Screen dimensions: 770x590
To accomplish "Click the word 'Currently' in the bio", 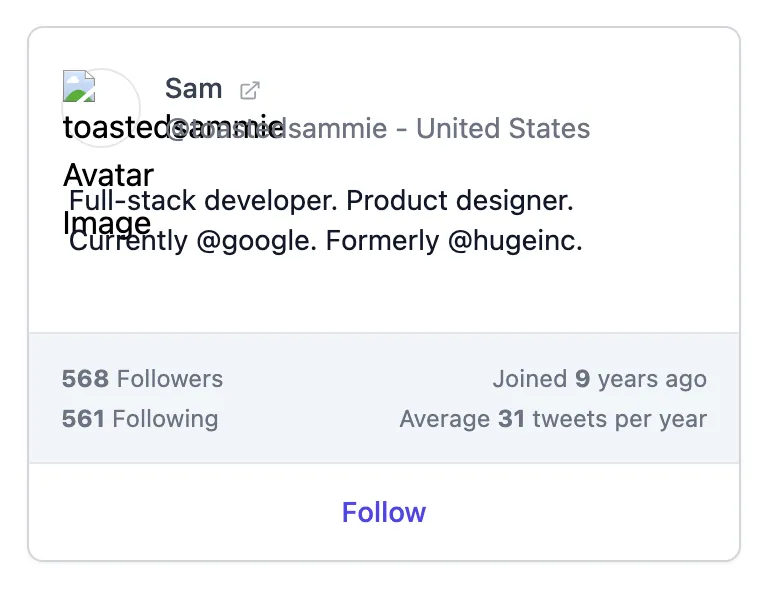I will point(128,241).
